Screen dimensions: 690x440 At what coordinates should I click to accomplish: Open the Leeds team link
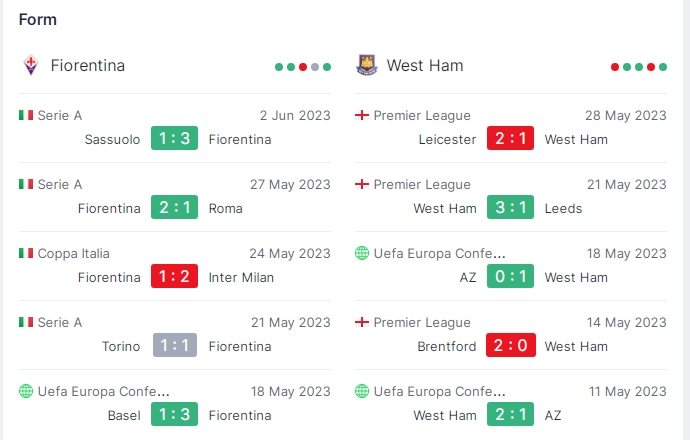[563, 208]
